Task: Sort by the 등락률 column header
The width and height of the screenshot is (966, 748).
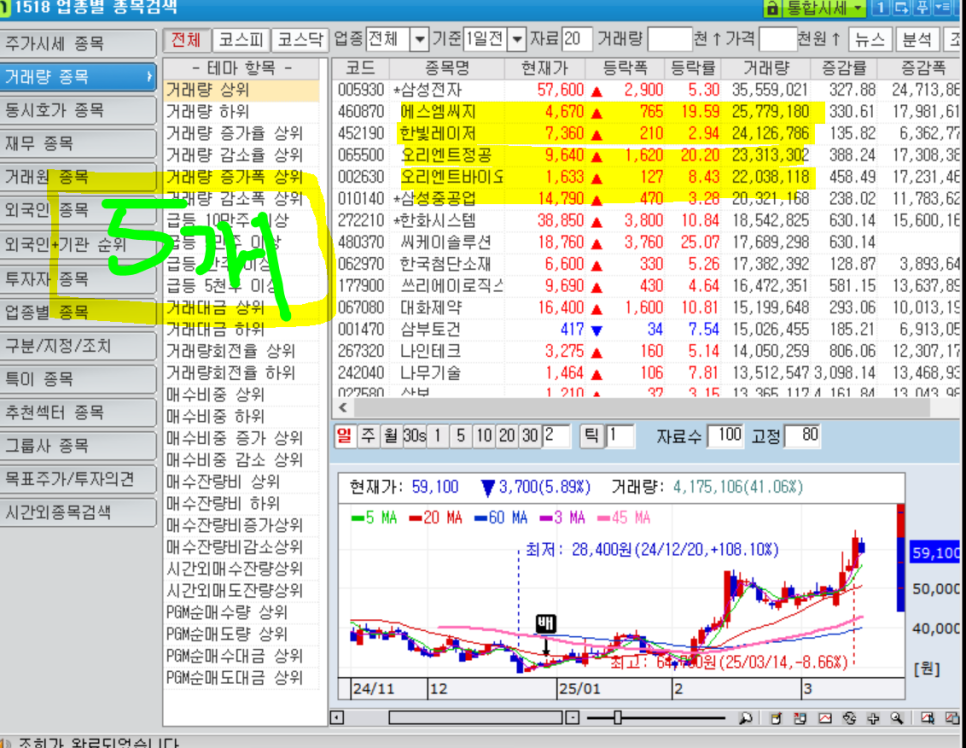Action: click(x=692, y=68)
